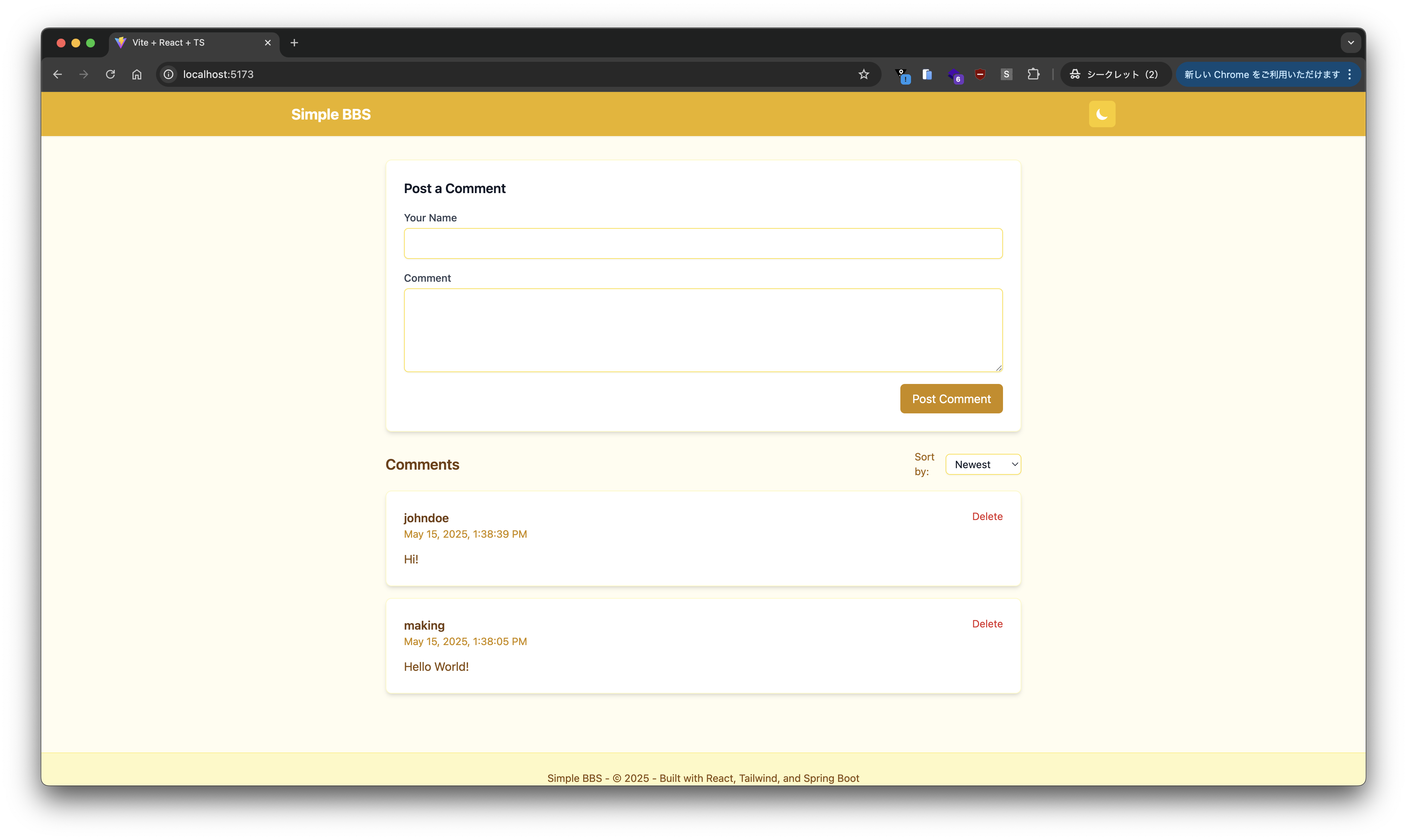
Task: Click the red shield extension icon
Action: pos(980,75)
